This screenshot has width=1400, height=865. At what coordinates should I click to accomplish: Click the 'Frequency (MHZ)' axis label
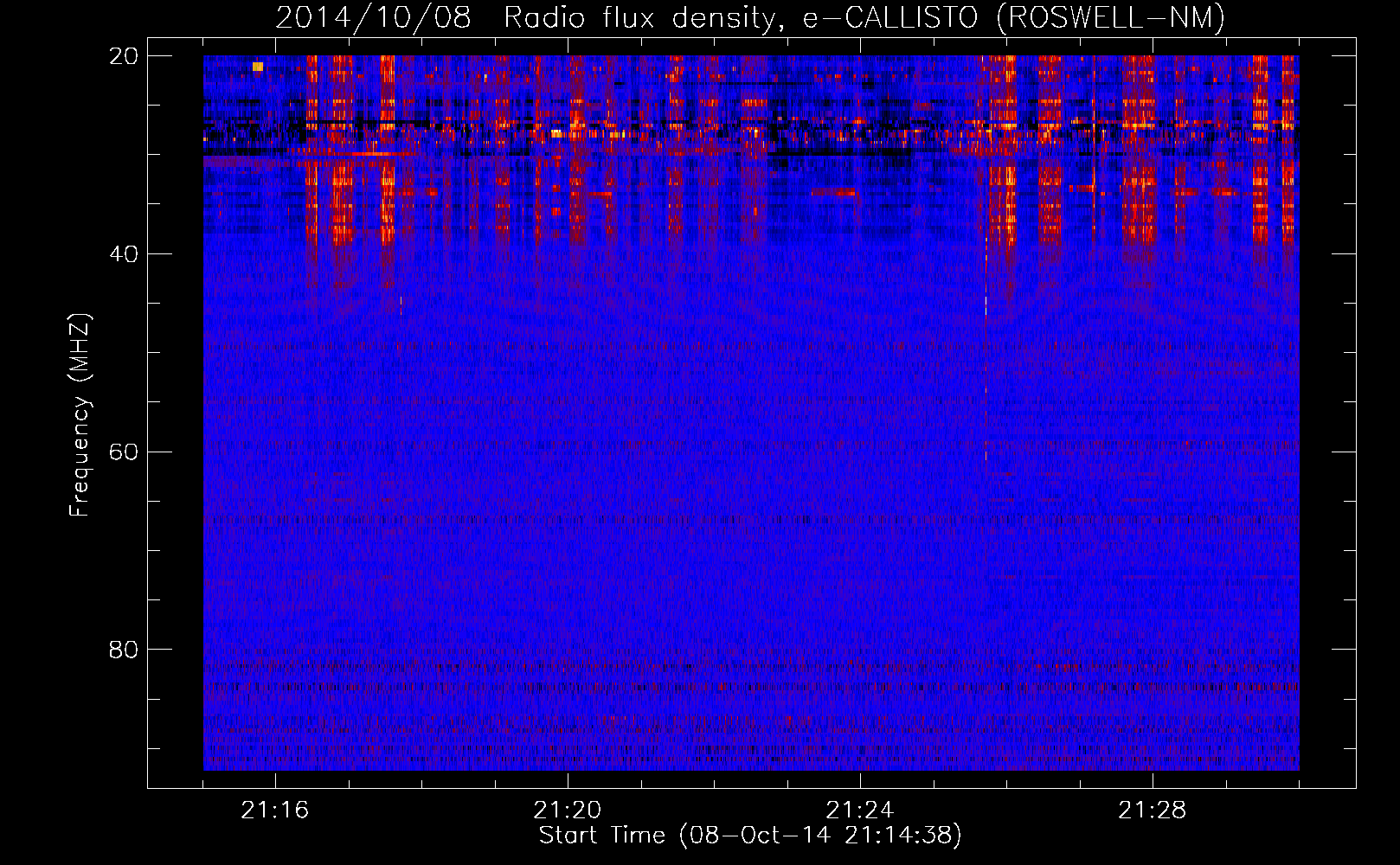80,415
